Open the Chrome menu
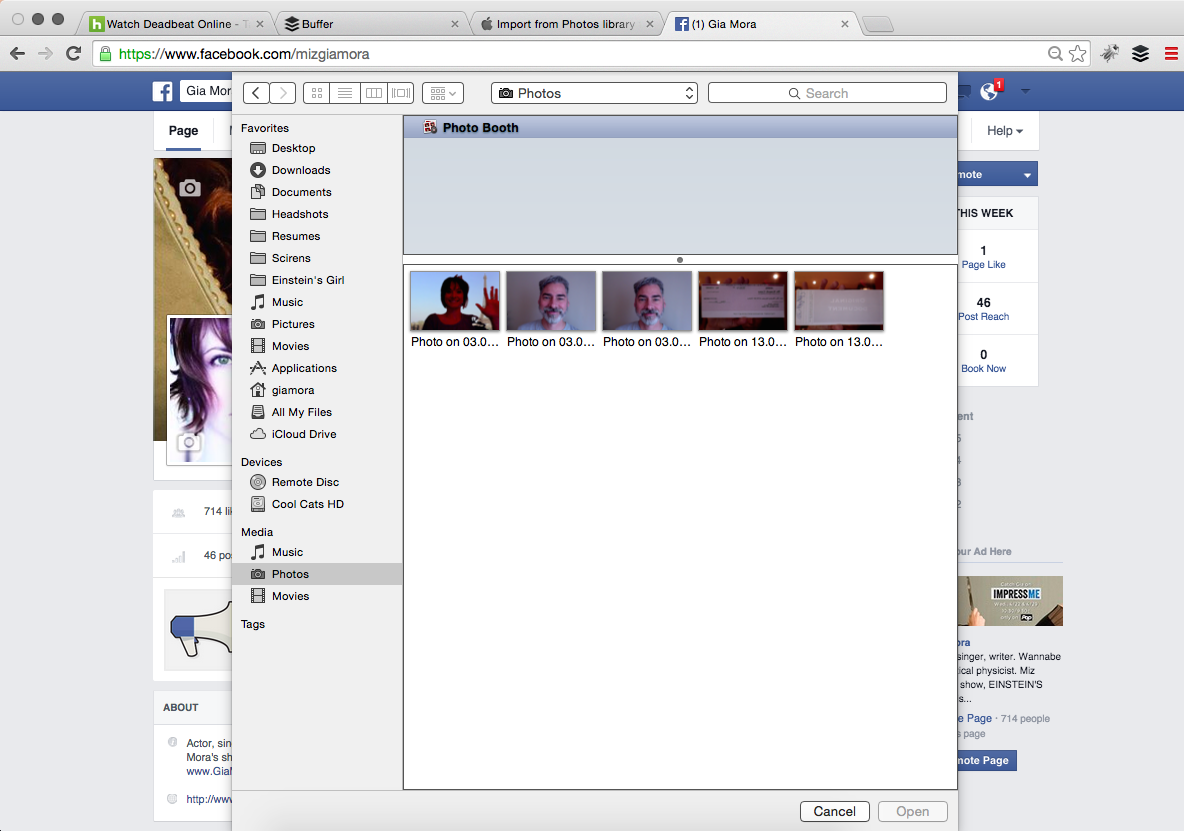 (1171, 54)
